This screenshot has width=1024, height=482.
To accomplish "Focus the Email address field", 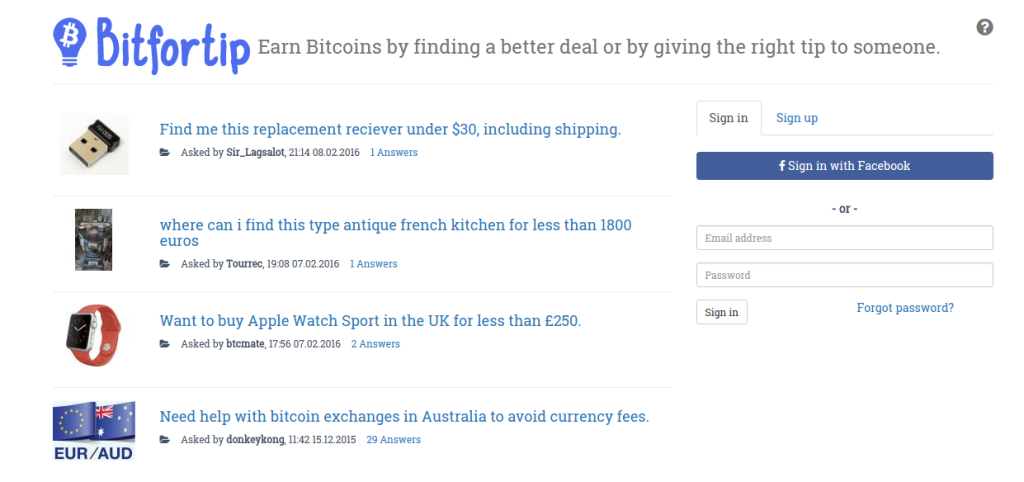I will [x=844, y=238].
